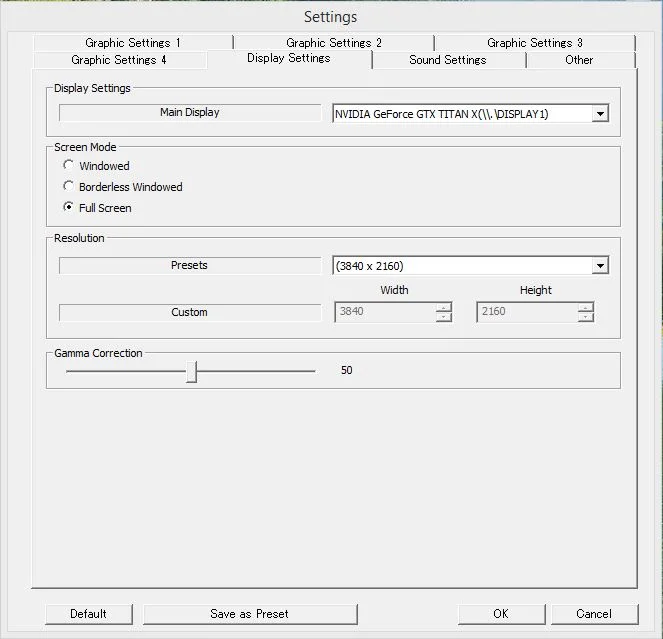Open the Sound Settings tab
Viewport: 663px width, 639px height.
448,60
